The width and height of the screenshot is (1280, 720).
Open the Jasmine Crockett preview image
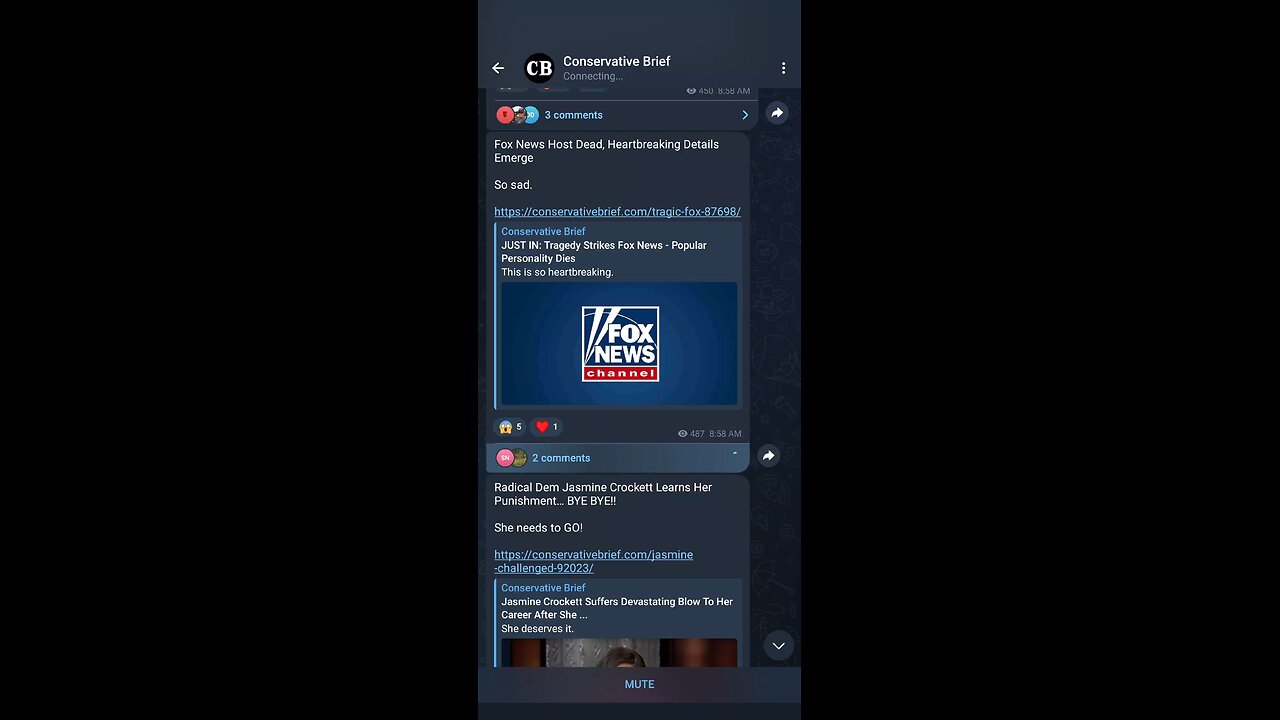(619, 653)
